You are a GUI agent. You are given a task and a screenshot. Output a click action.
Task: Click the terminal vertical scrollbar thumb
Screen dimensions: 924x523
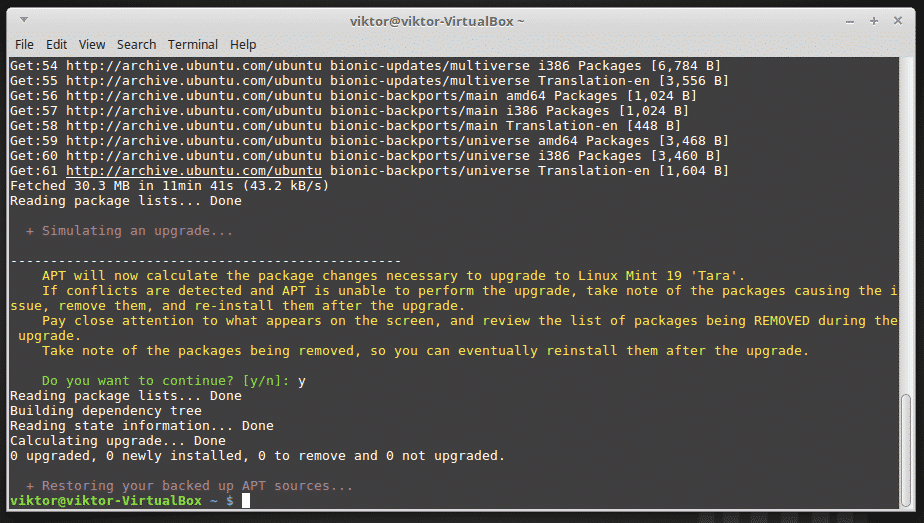pos(905,450)
